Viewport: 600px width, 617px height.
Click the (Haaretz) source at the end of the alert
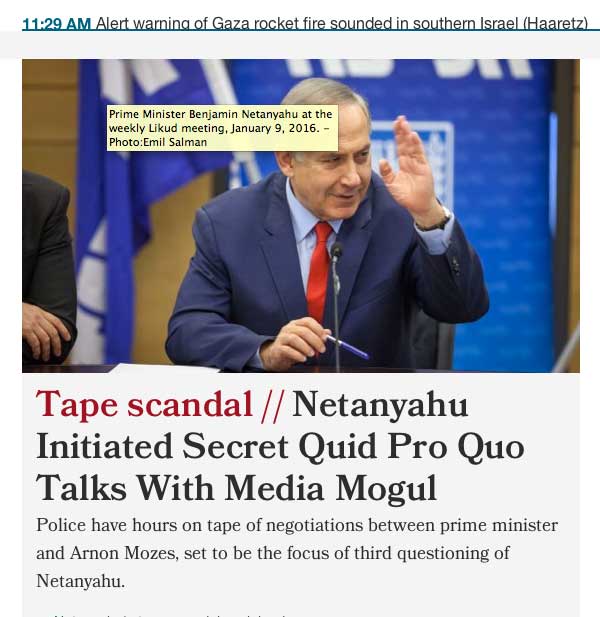(555, 24)
